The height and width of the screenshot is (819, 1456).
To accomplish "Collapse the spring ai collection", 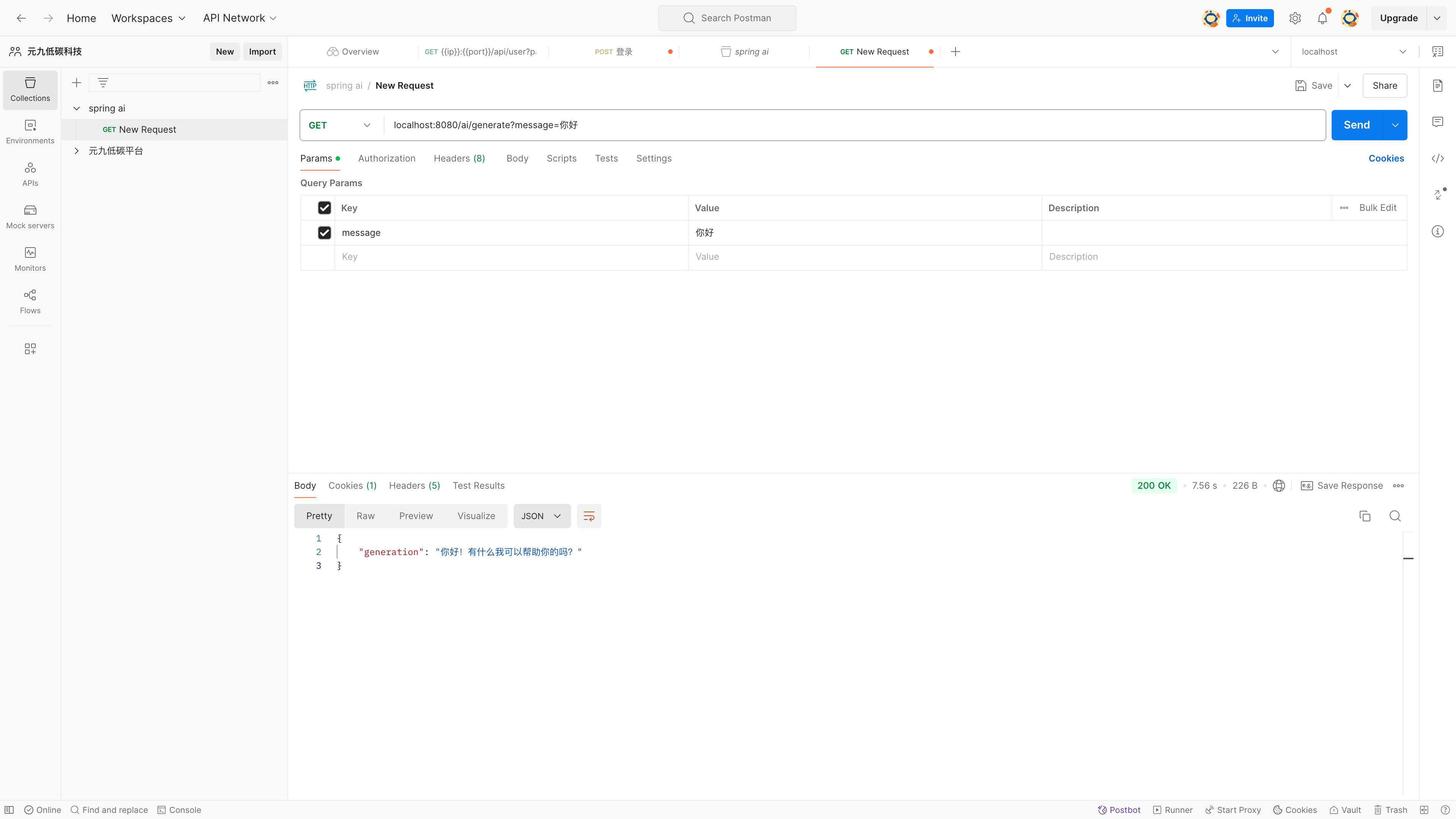I will [x=76, y=108].
